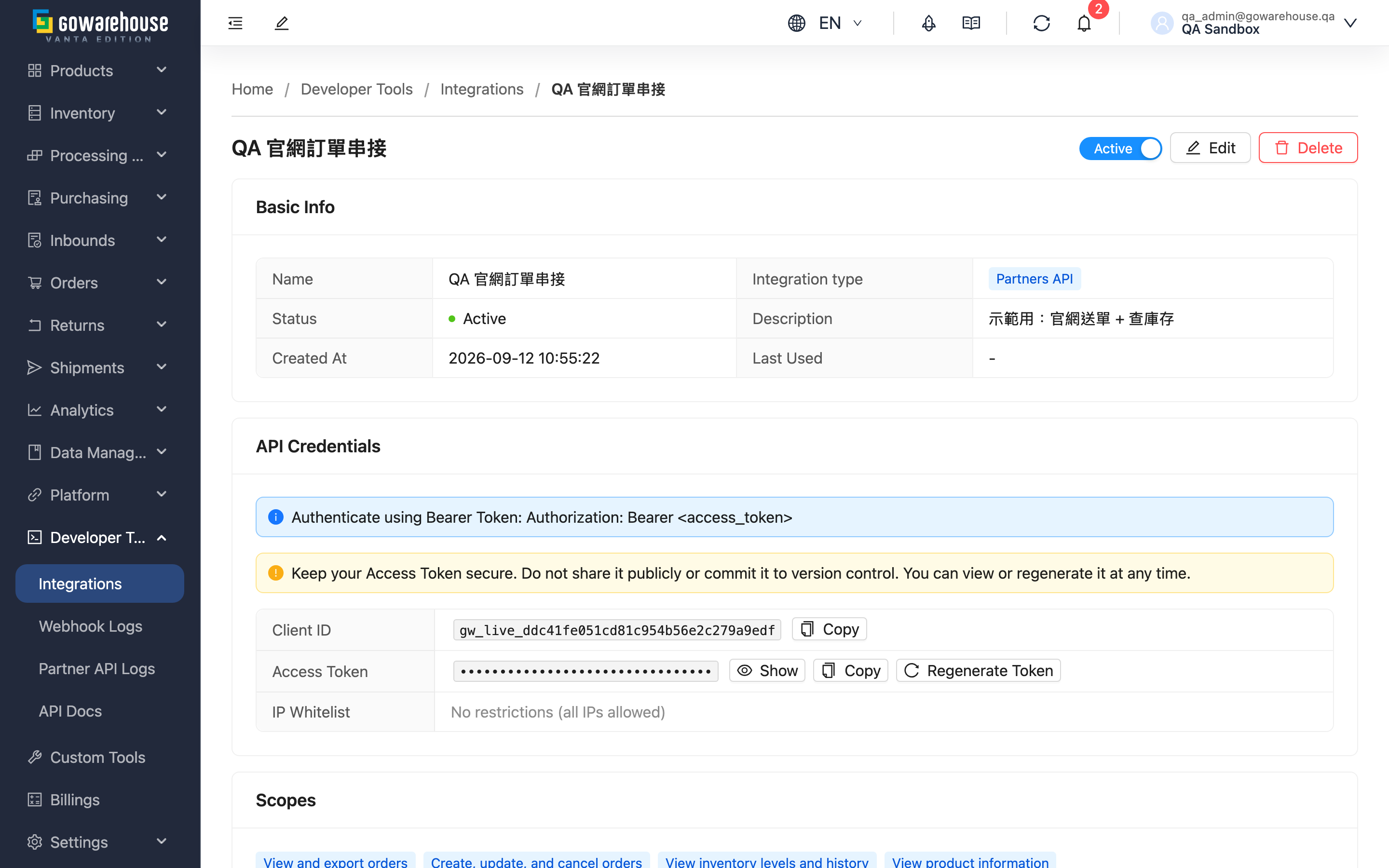Click the View product information scope
This screenshot has width=1389, height=868.
click(x=970, y=861)
